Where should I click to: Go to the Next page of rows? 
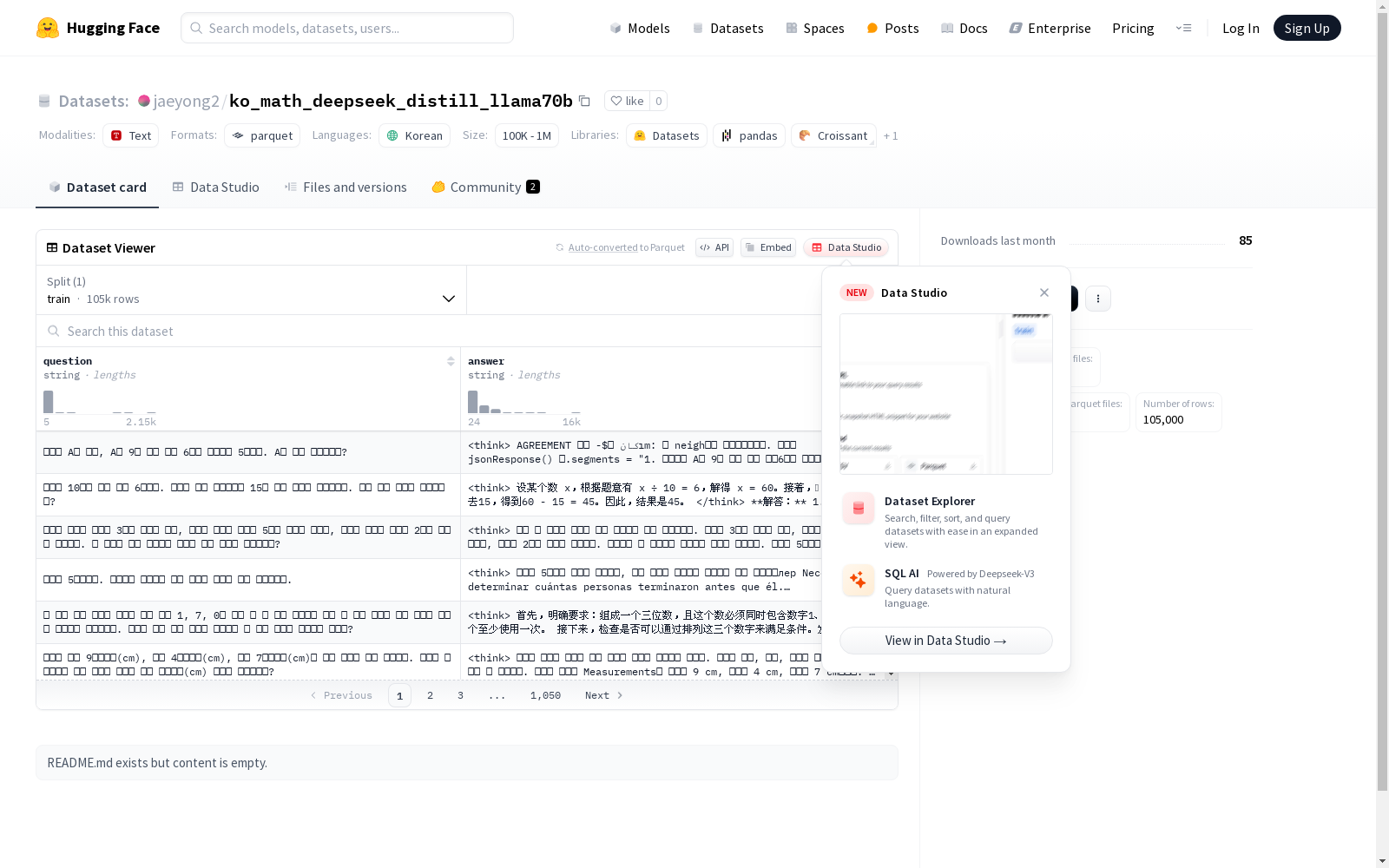pos(604,695)
